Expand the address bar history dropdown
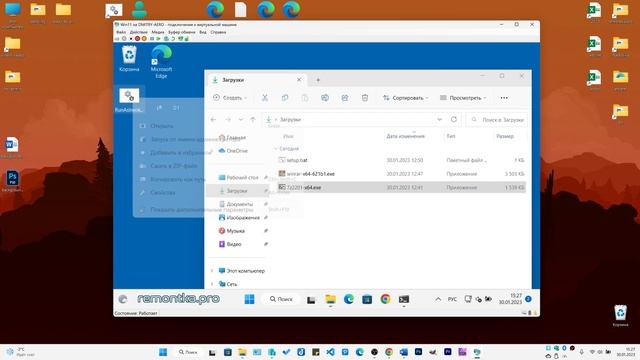 [x=440, y=119]
